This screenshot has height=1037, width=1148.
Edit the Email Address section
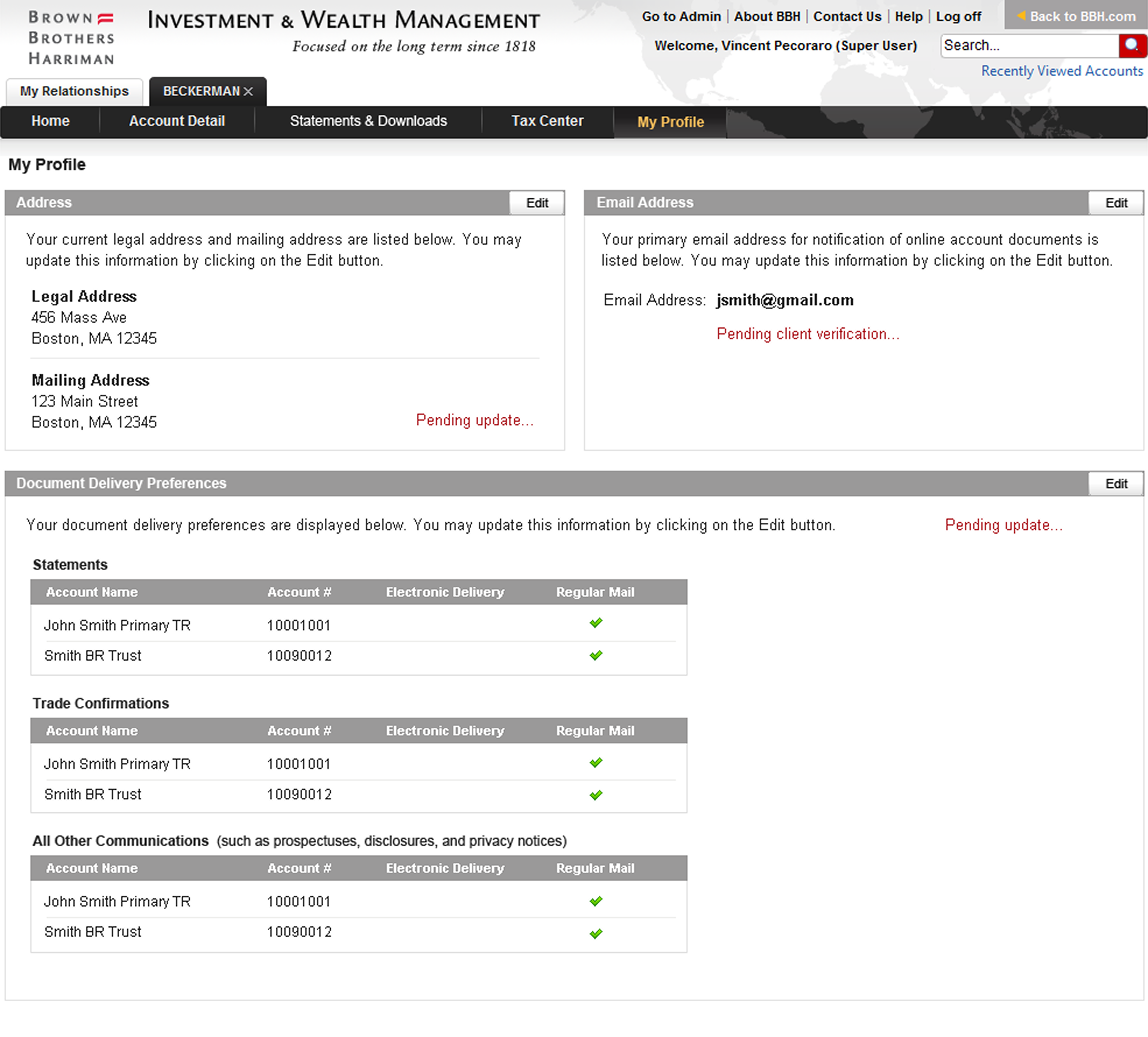(1115, 203)
